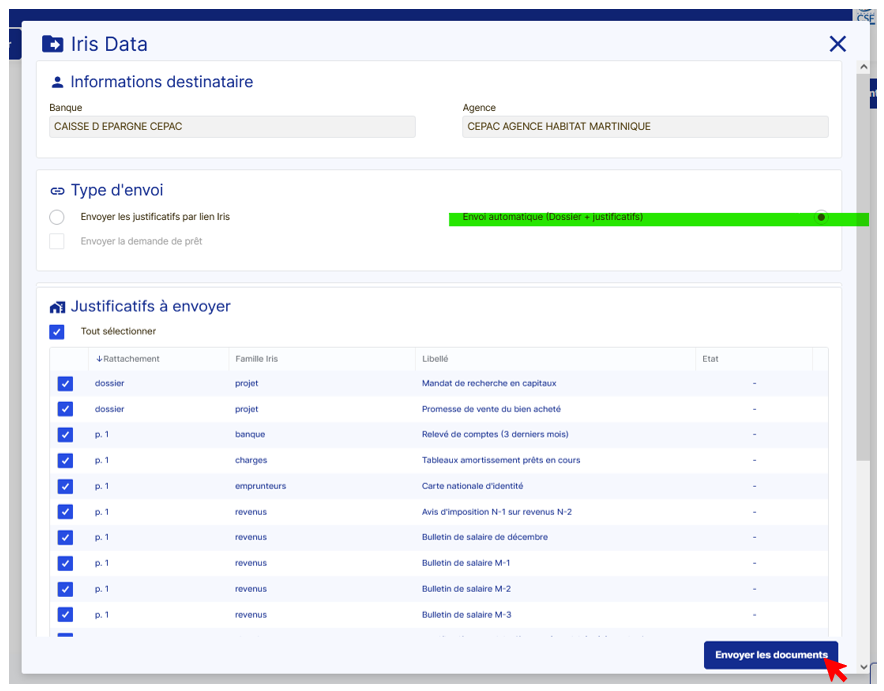Click the Libellé column header
The width and height of the screenshot is (884, 691).
pos(435,359)
